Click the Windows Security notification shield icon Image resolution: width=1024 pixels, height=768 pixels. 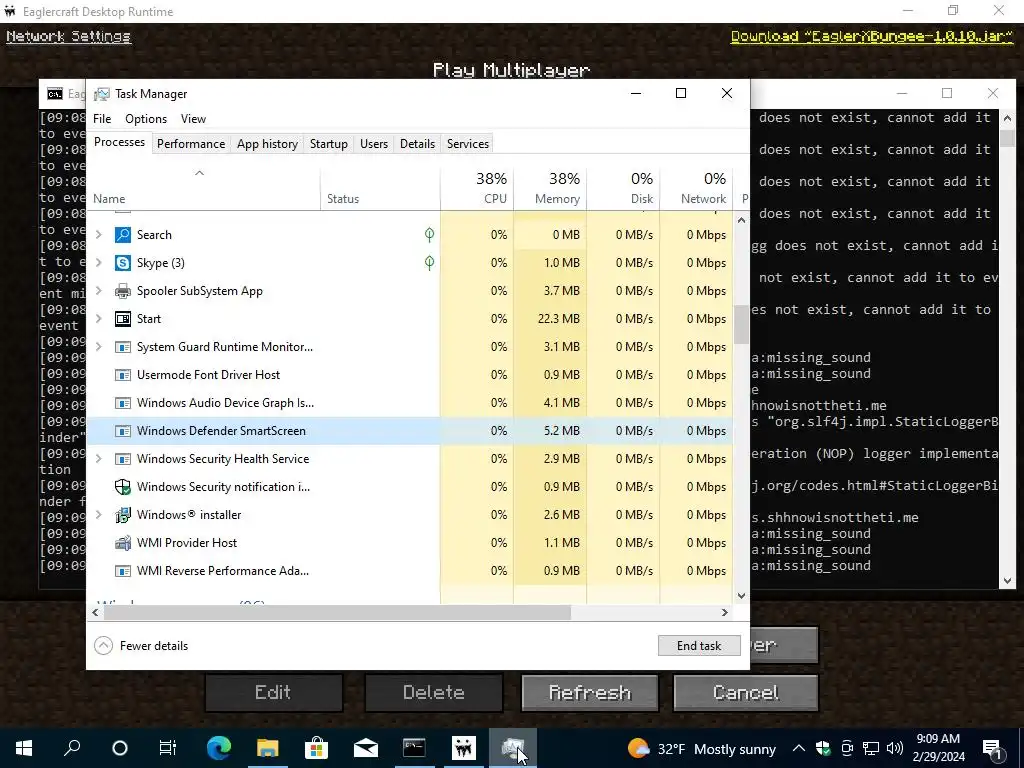(123, 487)
